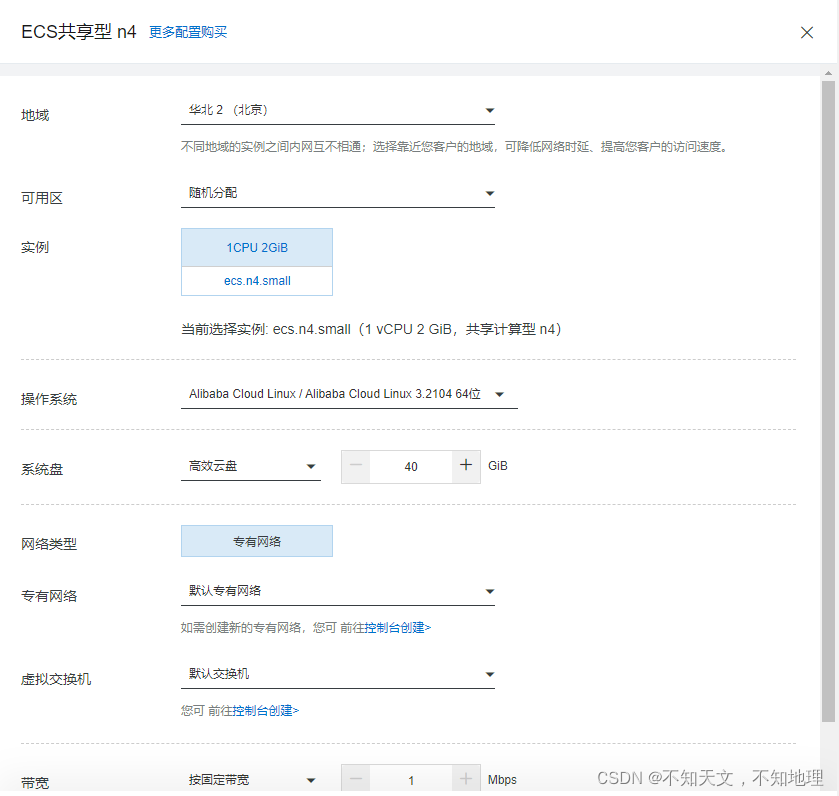Open the 虚拟交换机 dropdown 默认交换机
Image resolution: width=839 pixels, height=796 pixels.
coord(338,674)
